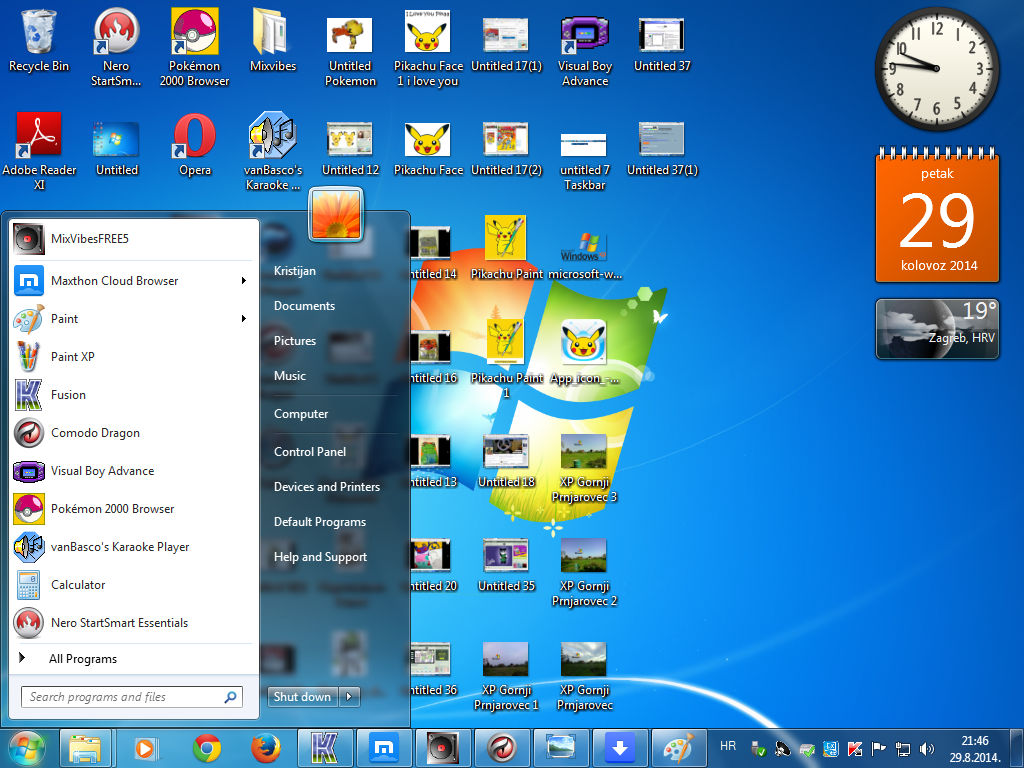This screenshot has width=1024, height=768.
Task: Open Music from the Start menu
Action: click(x=290, y=376)
